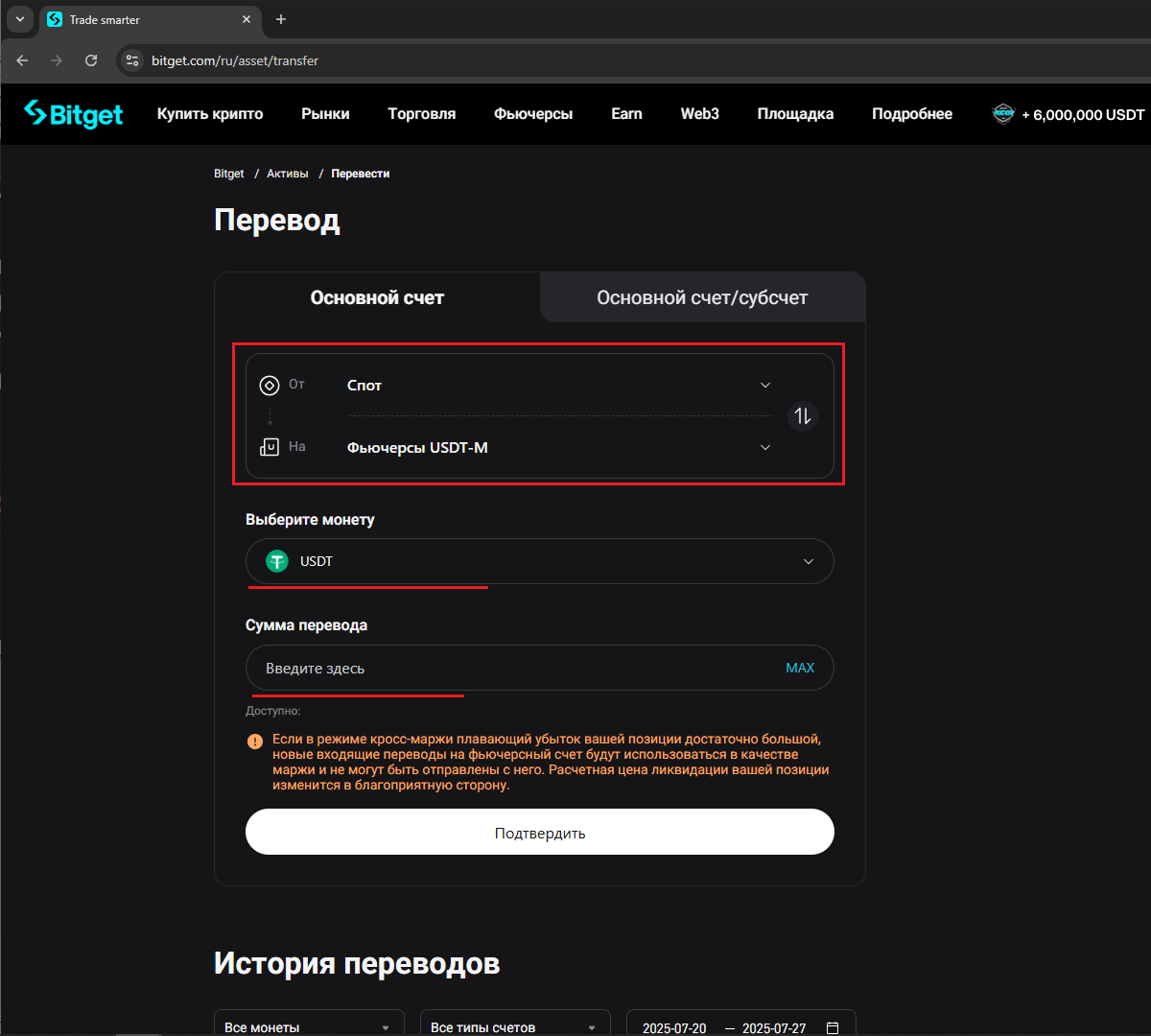Open a new browser tab with plus
The width and height of the screenshot is (1151, 1036).
tap(281, 19)
